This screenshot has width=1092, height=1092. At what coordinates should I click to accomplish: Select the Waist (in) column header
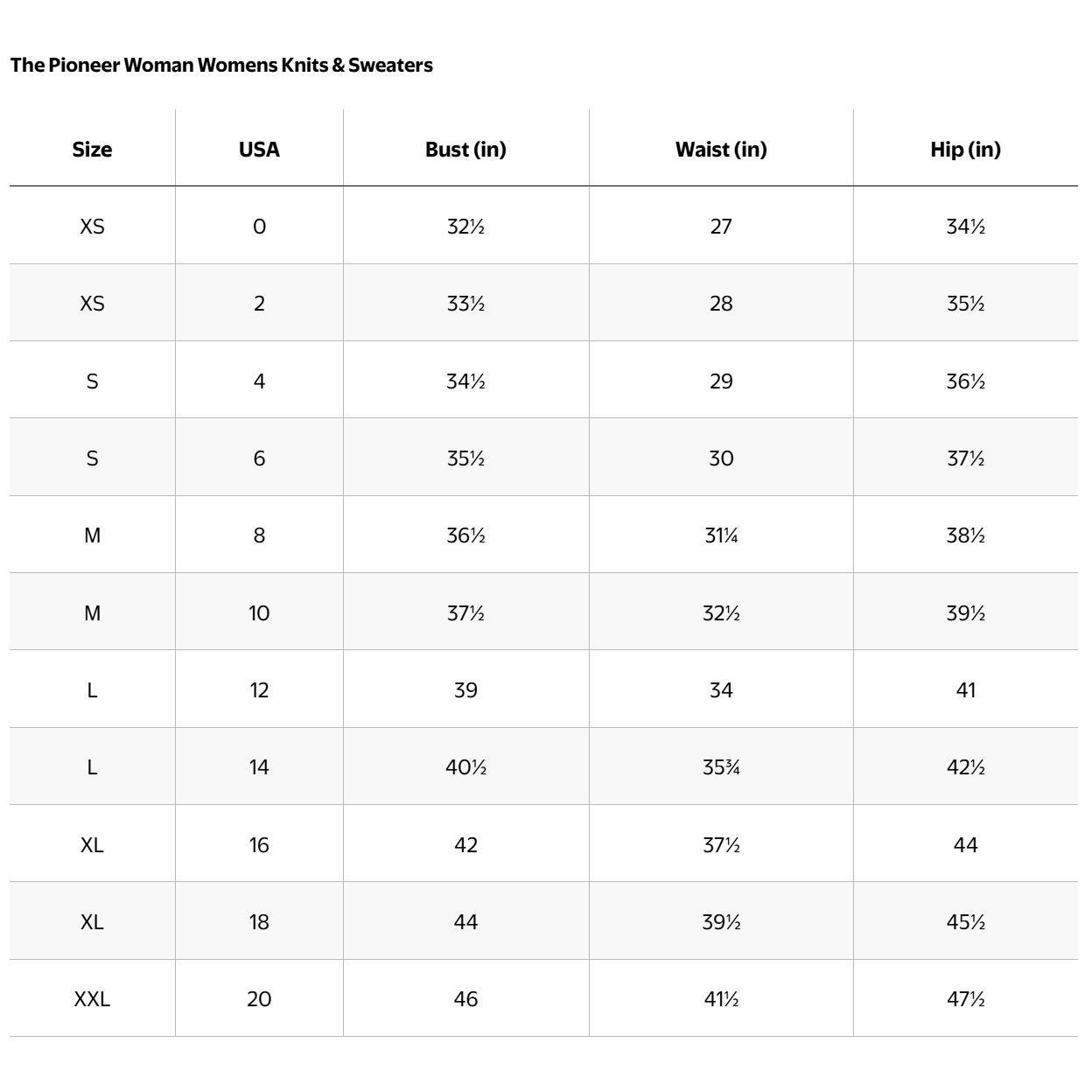click(x=721, y=150)
